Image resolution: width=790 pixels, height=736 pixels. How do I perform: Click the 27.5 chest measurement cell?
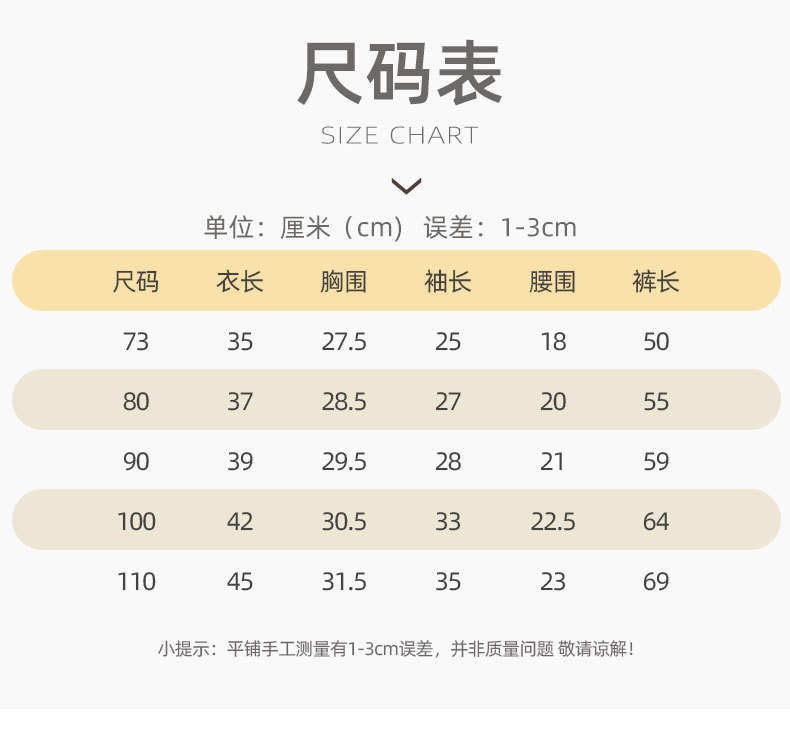(344, 342)
